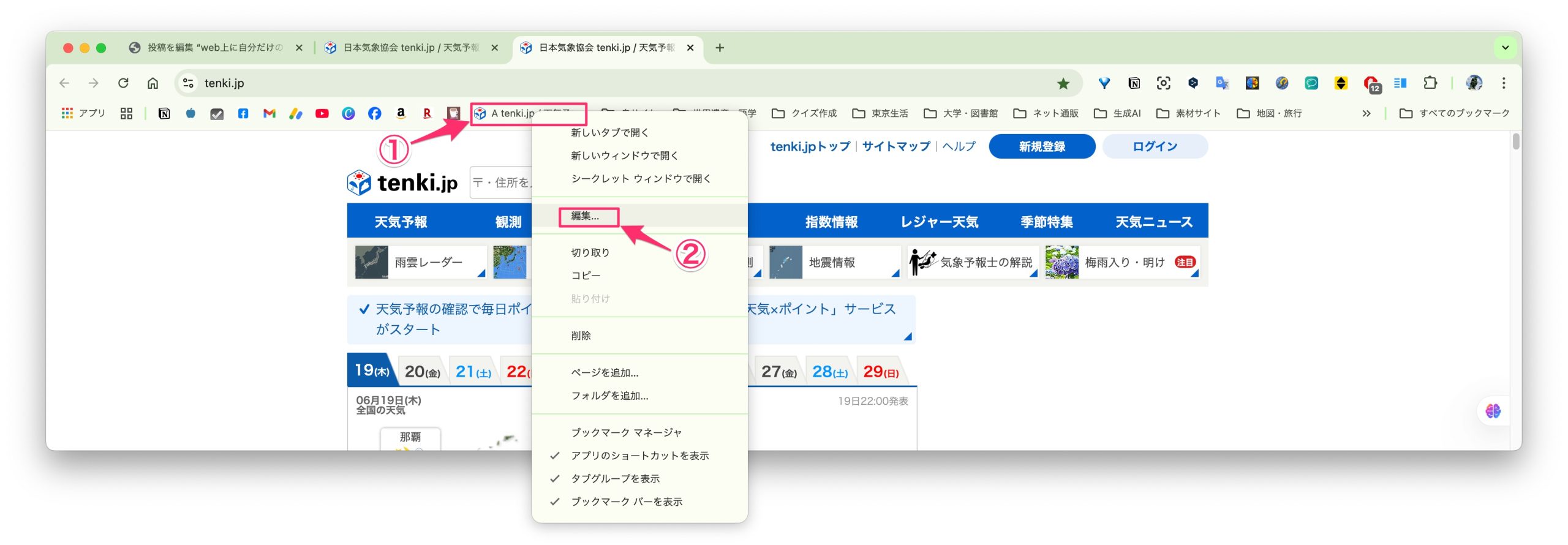Open the すべてのブックマーク folder

click(1455, 113)
